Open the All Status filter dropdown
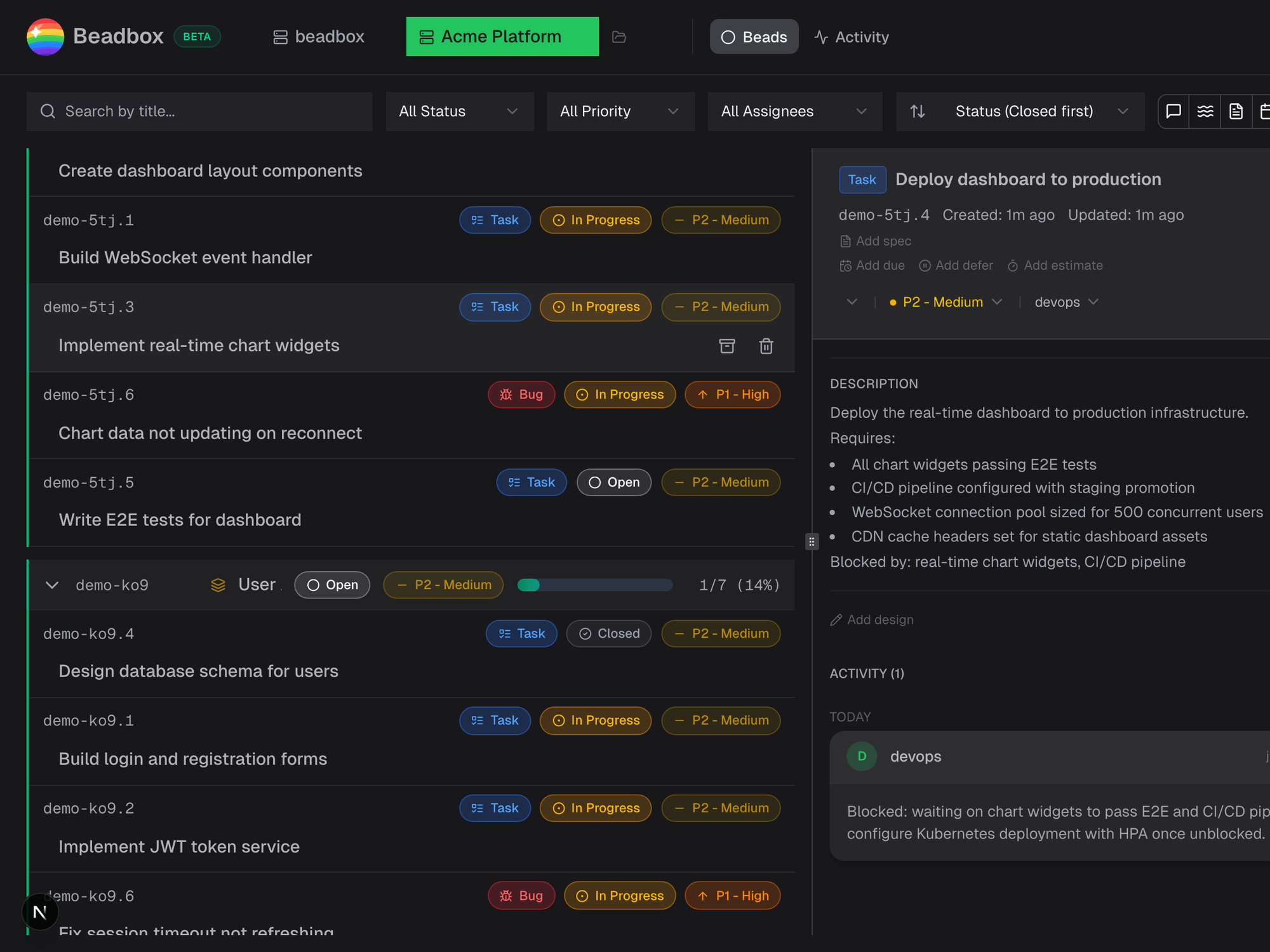The width and height of the screenshot is (1270, 952). tap(459, 111)
